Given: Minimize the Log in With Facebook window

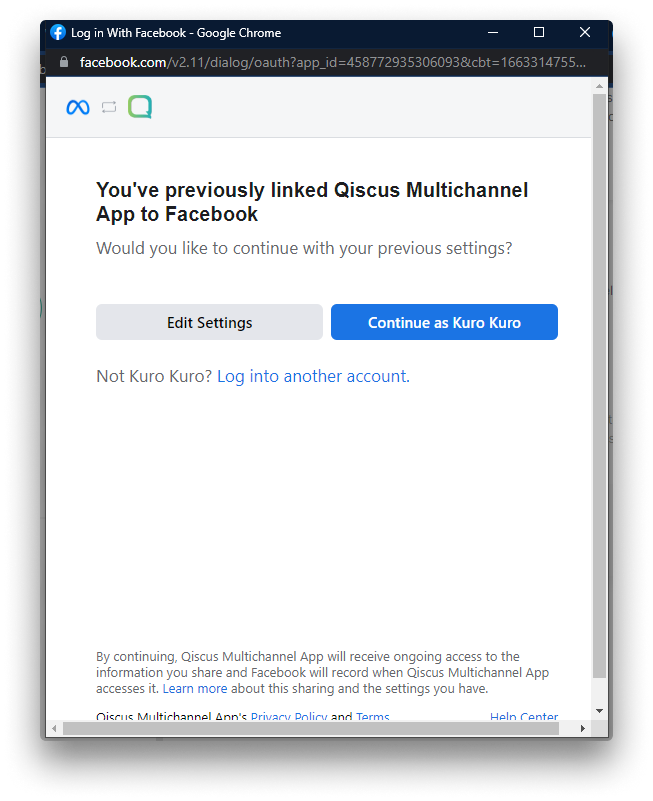Looking at the screenshot, I should [x=493, y=33].
